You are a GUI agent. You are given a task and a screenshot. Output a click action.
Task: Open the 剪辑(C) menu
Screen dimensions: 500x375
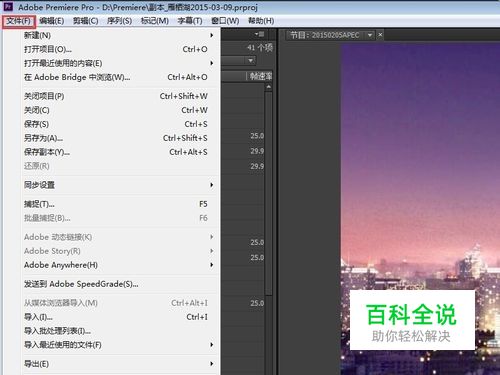pyautogui.click(x=86, y=21)
